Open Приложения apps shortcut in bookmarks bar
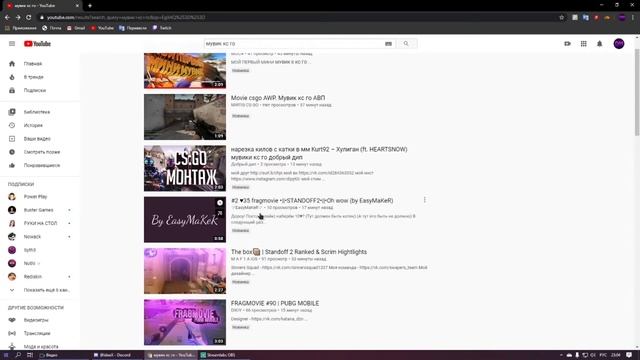 point(20,28)
